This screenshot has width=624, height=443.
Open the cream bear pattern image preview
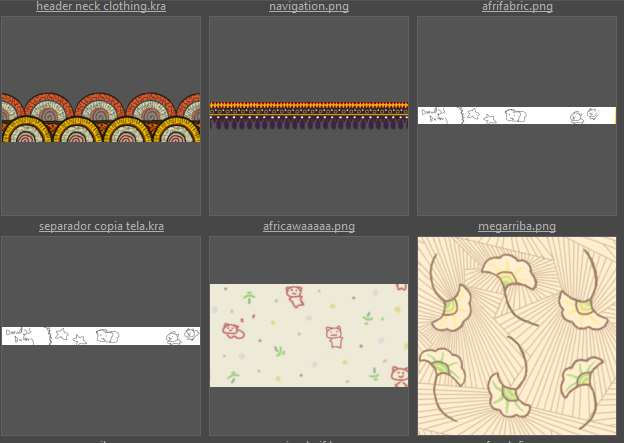pyautogui.click(x=309, y=336)
